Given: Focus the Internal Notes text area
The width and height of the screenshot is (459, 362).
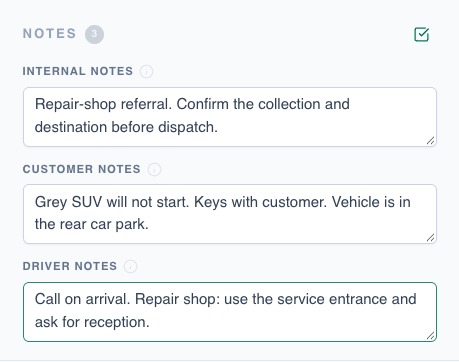Looking at the screenshot, I should point(230,117).
